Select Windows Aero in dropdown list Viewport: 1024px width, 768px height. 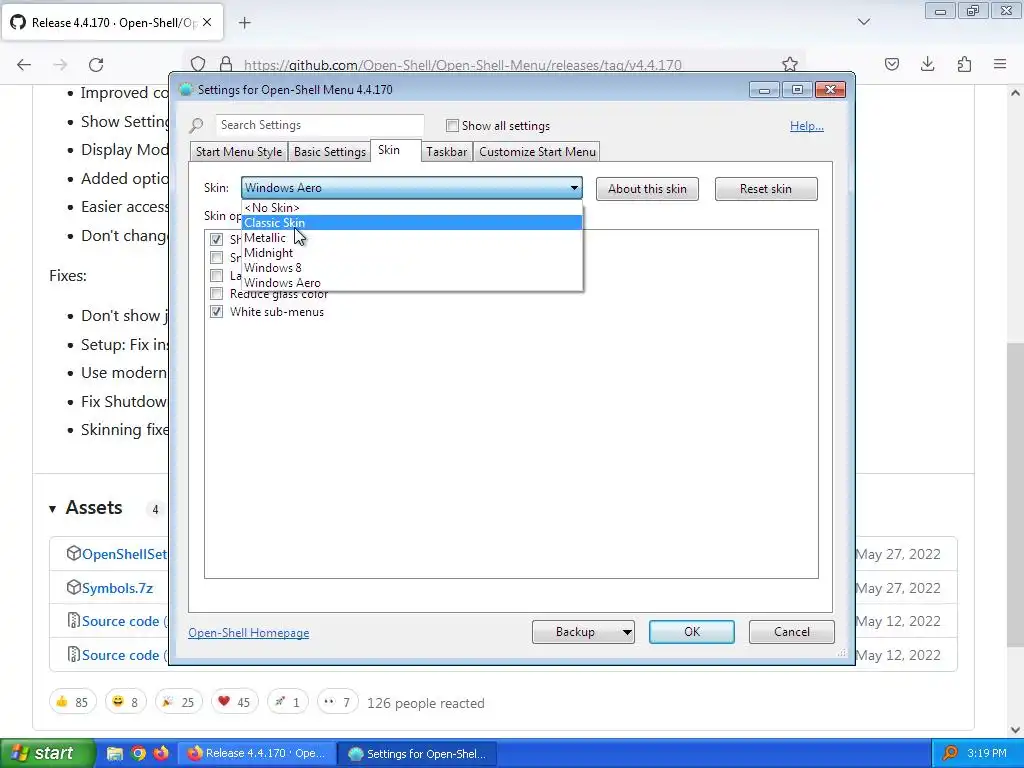click(411, 283)
